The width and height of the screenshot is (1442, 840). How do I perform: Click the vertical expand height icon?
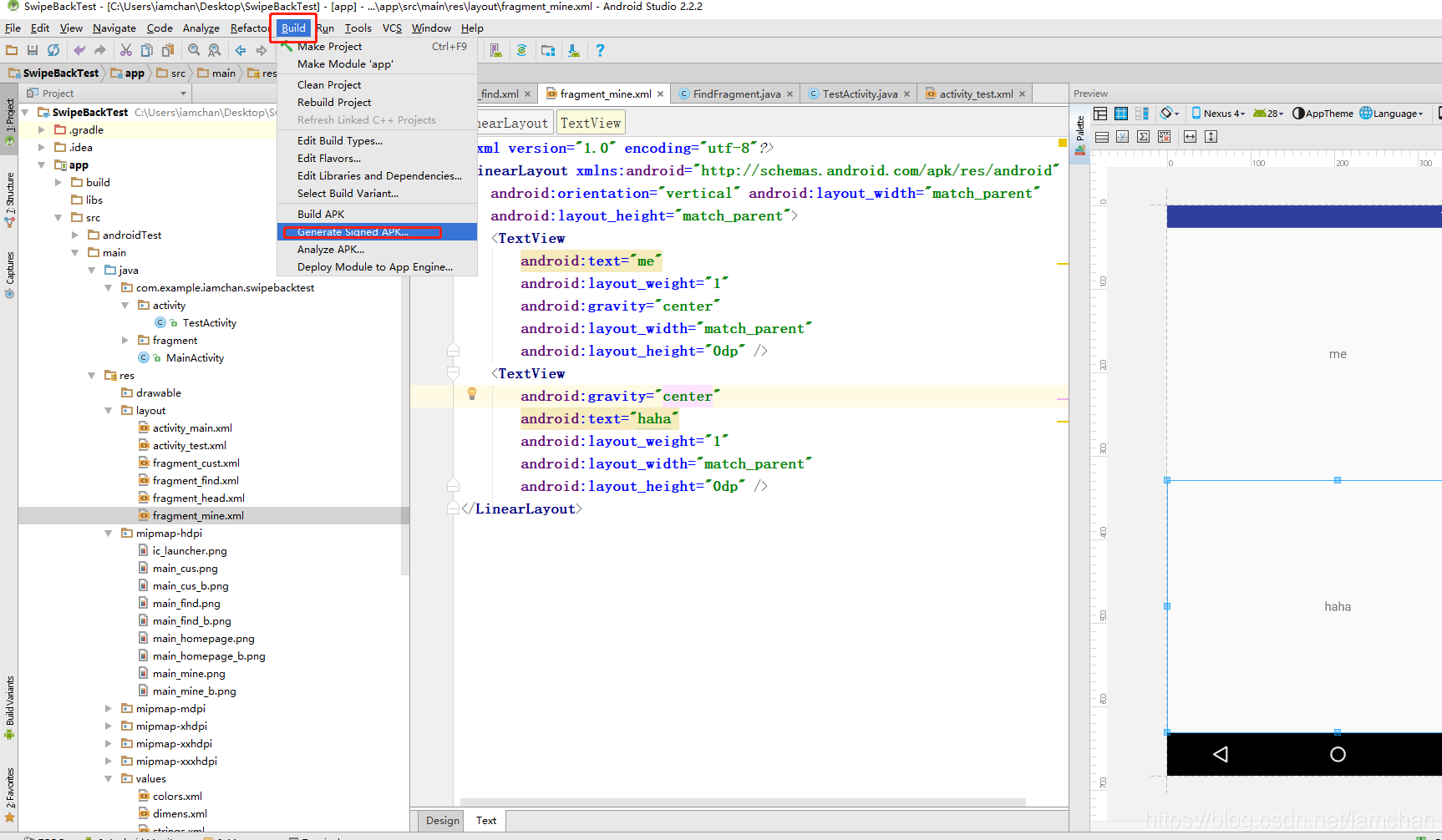[1211, 136]
